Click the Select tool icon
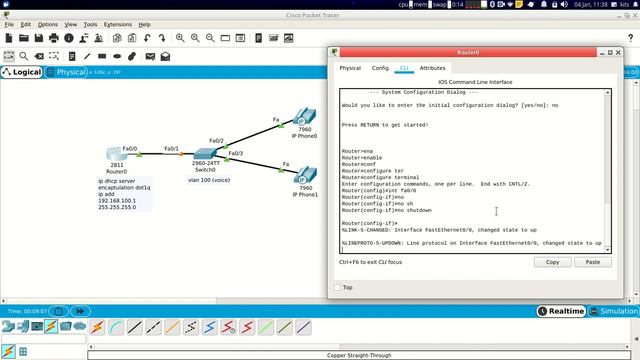This screenshot has width=640, height=360. click(9, 56)
